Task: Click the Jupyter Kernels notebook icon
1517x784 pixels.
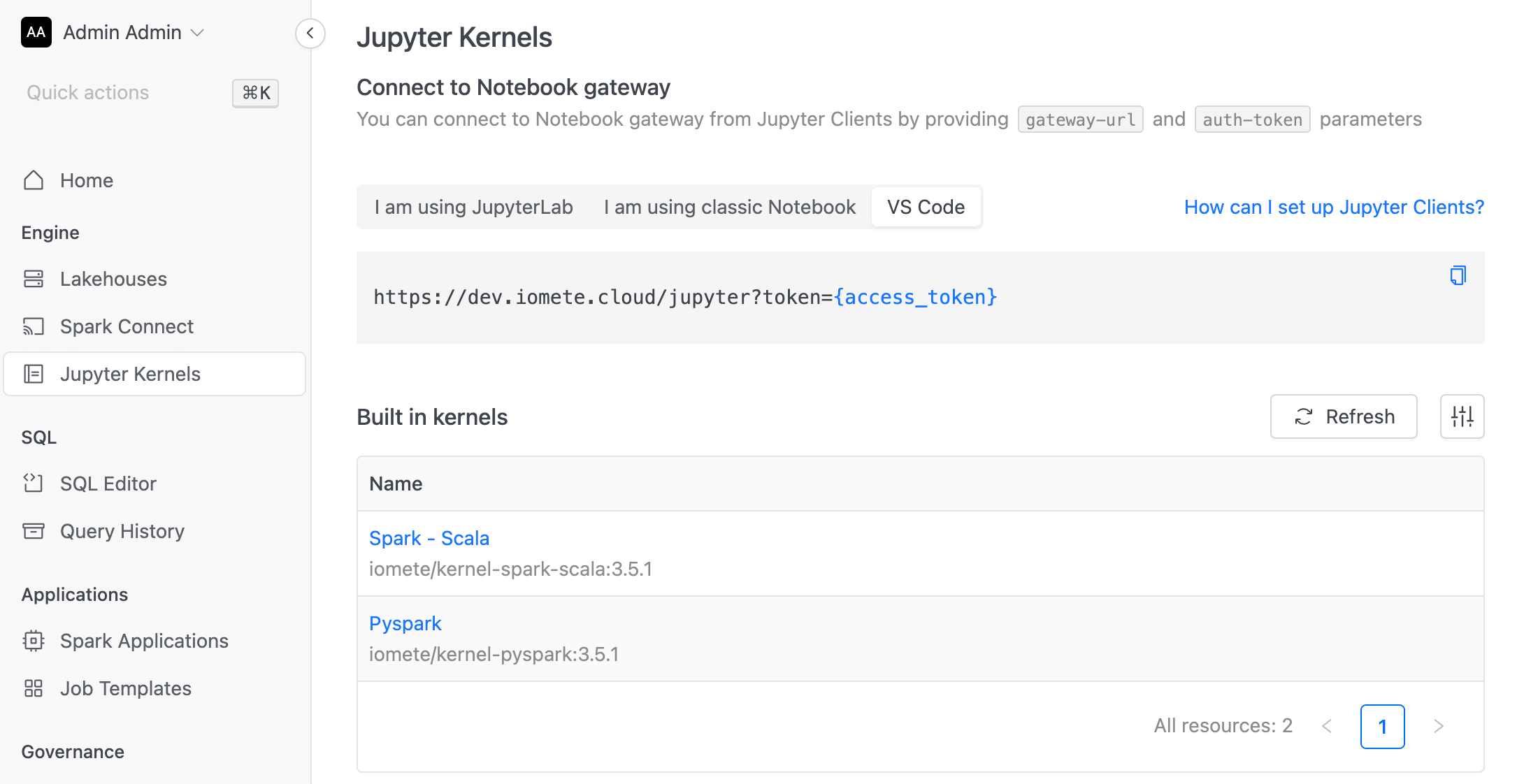Action: [x=34, y=374]
